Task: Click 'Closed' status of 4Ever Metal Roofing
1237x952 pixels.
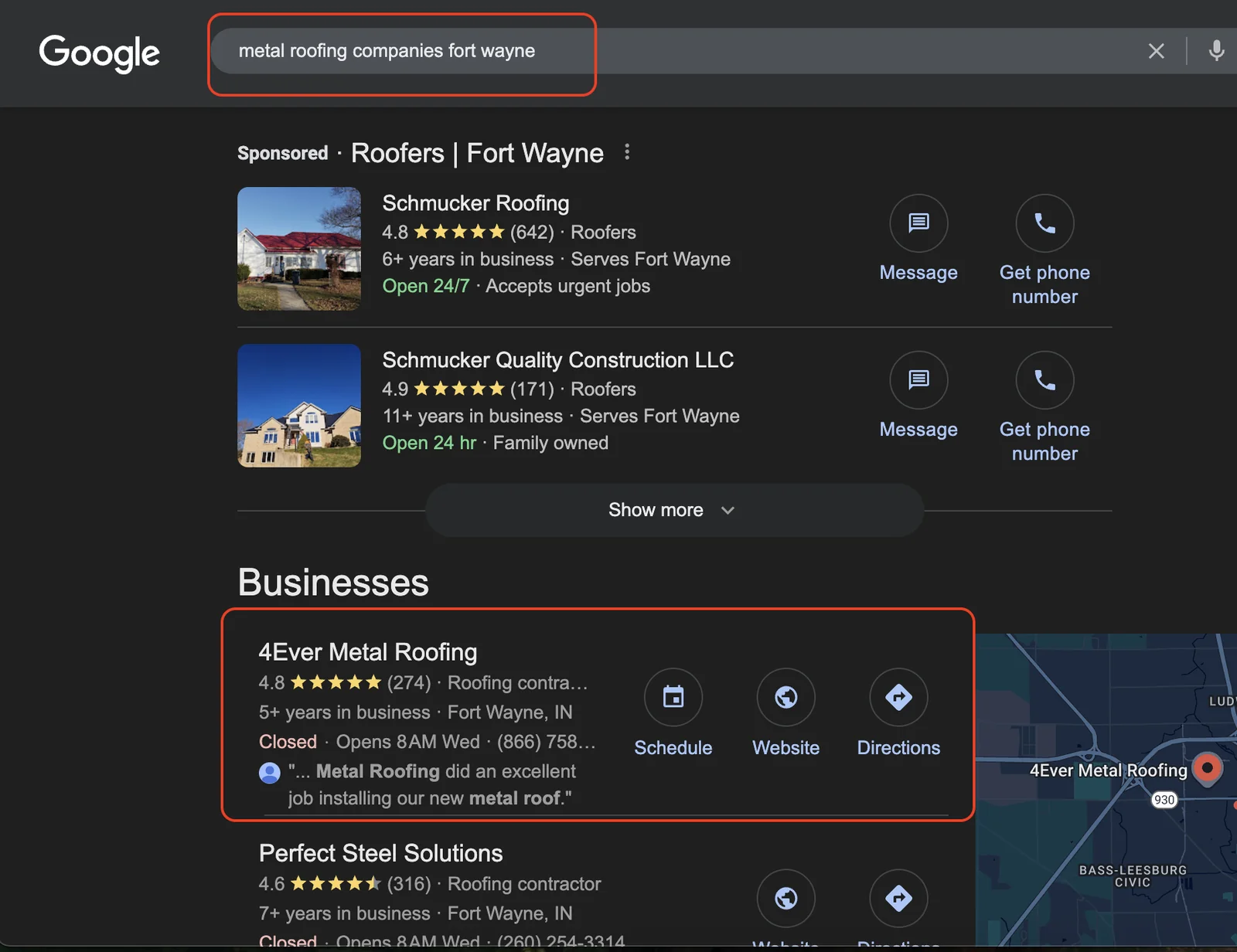Action: 288,742
